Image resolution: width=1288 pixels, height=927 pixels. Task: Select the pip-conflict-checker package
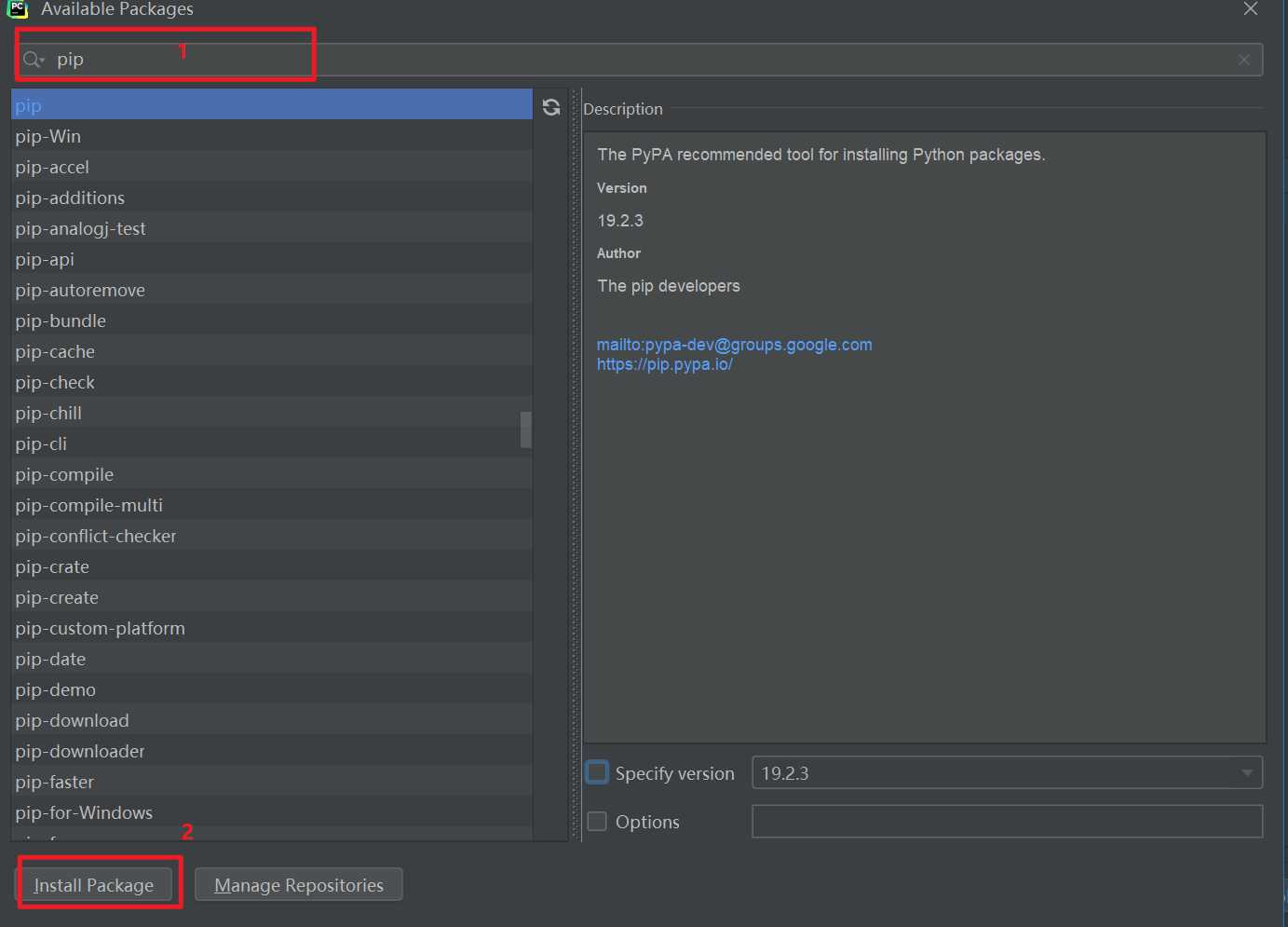271,536
